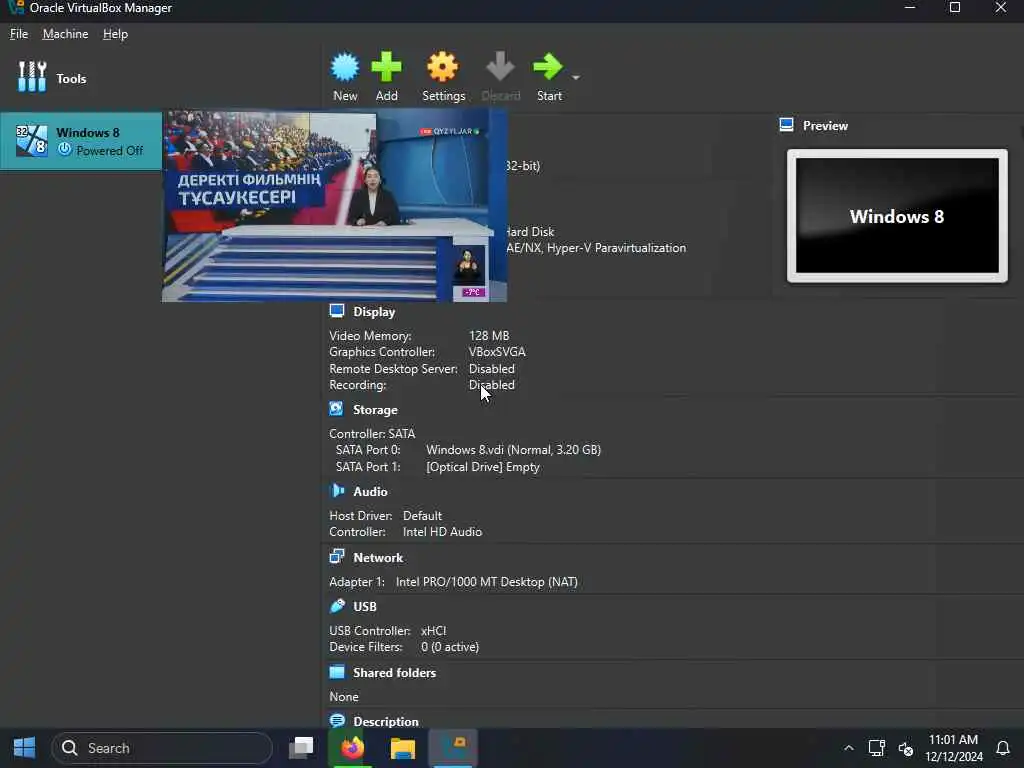
Task: Click the 'VBoxSVGA' graphics controller value
Action: coord(497,351)
